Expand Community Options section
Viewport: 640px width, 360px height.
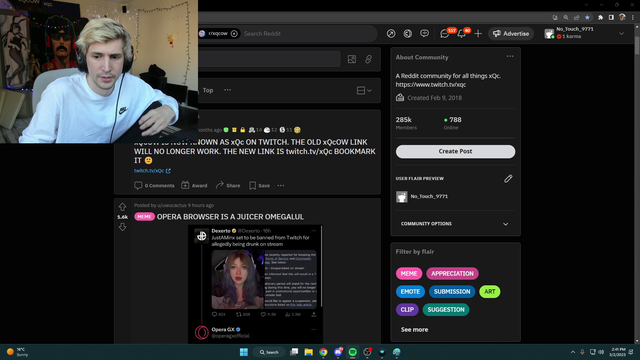(x=455, y=224)
